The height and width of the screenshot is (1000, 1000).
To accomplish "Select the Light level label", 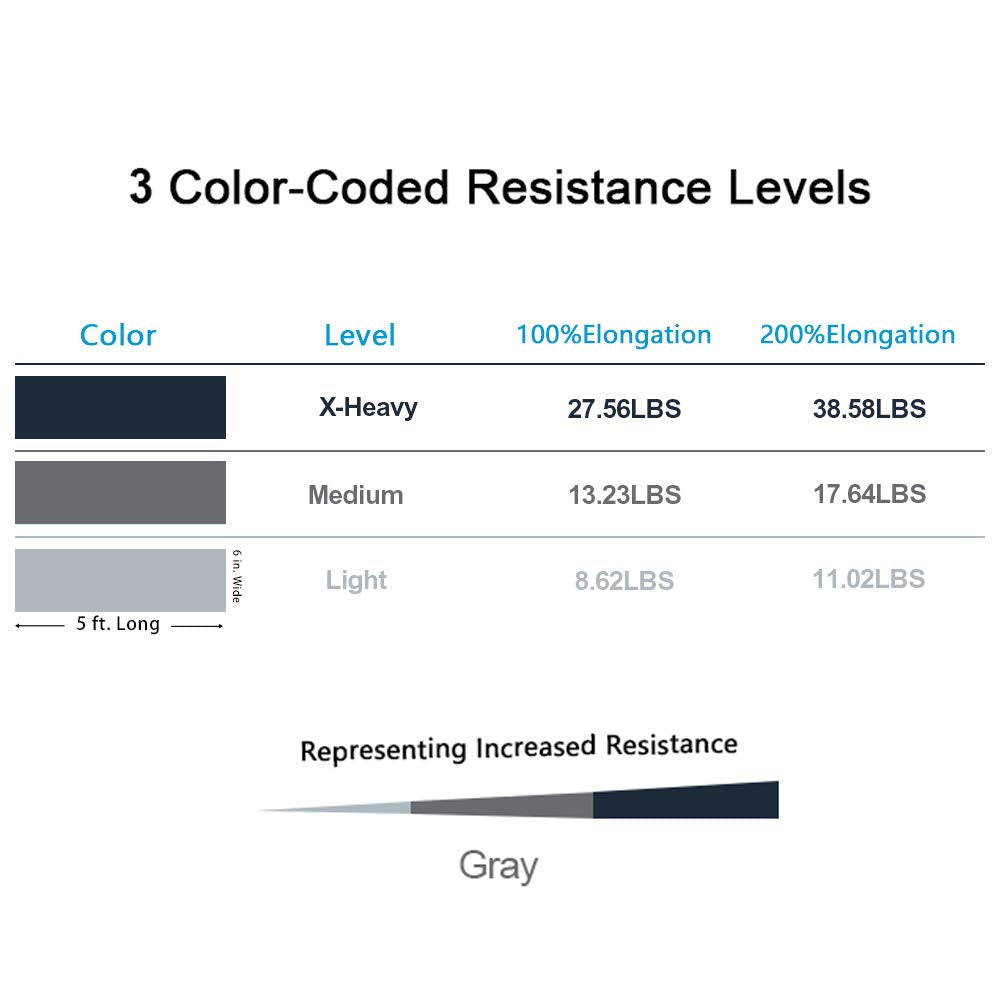I will (x=356, y=580).
